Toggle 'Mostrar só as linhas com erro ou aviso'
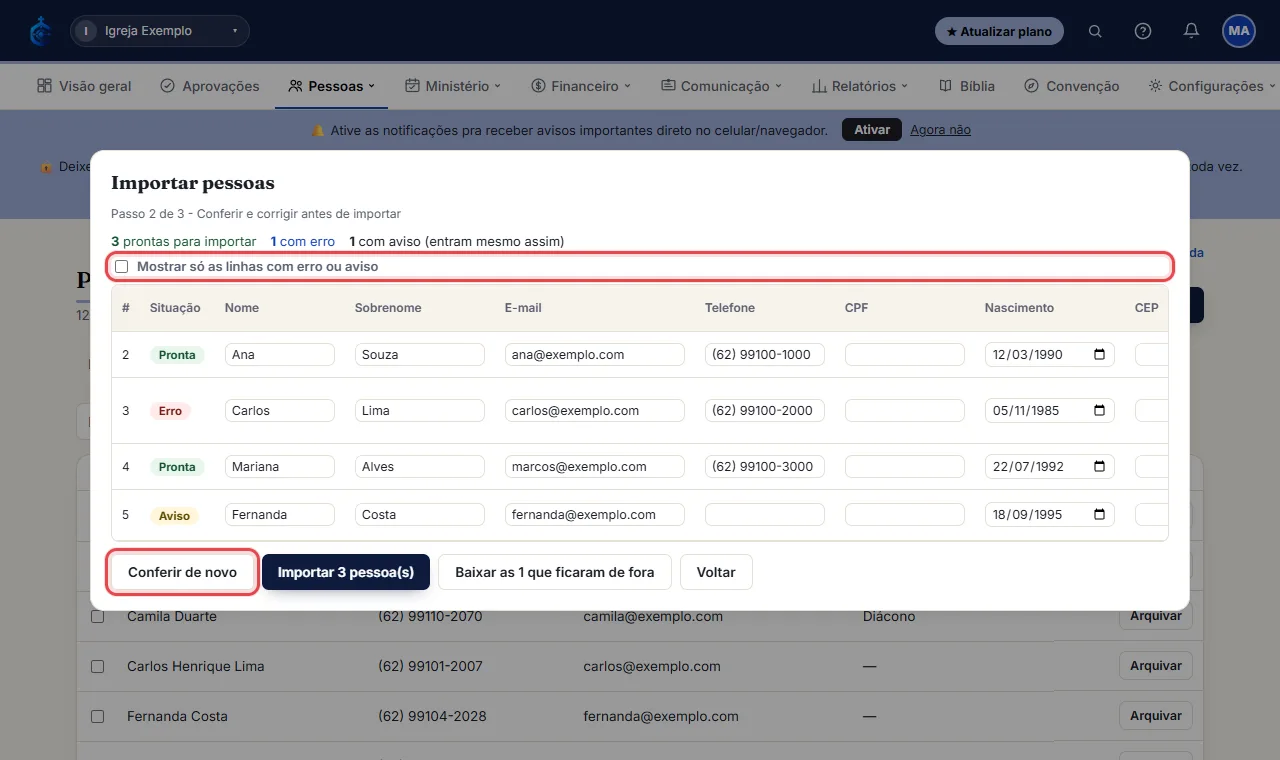Viewport: 1280px width, 760px height. click(122, 267)
